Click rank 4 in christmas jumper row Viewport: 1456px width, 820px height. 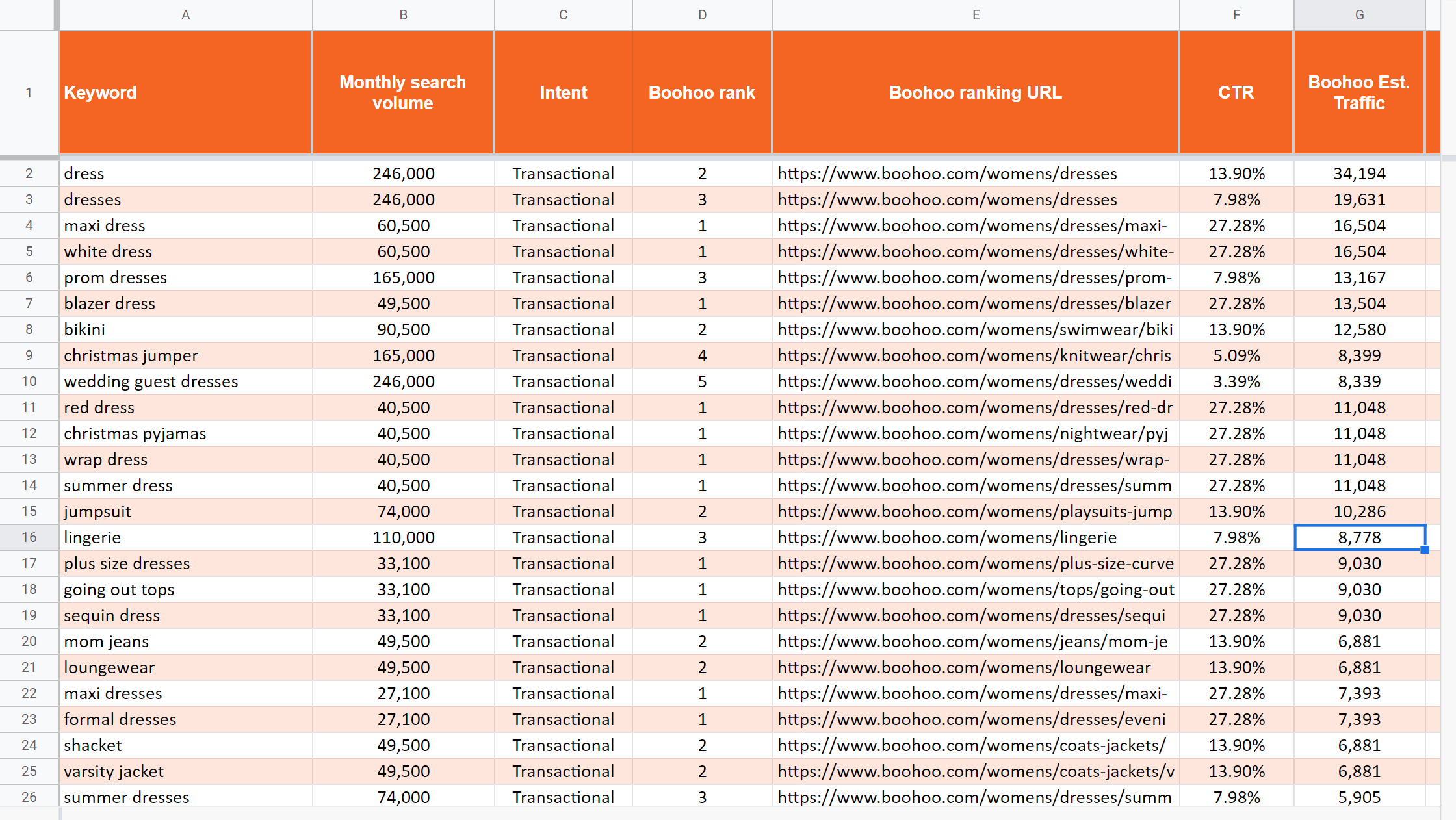click(702, 355)
